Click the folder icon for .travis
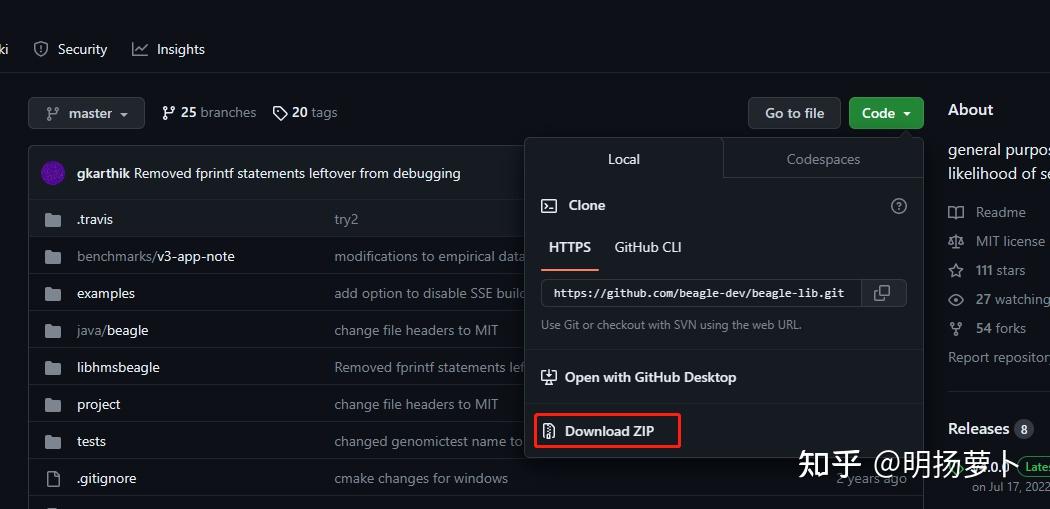 (53, 220)
